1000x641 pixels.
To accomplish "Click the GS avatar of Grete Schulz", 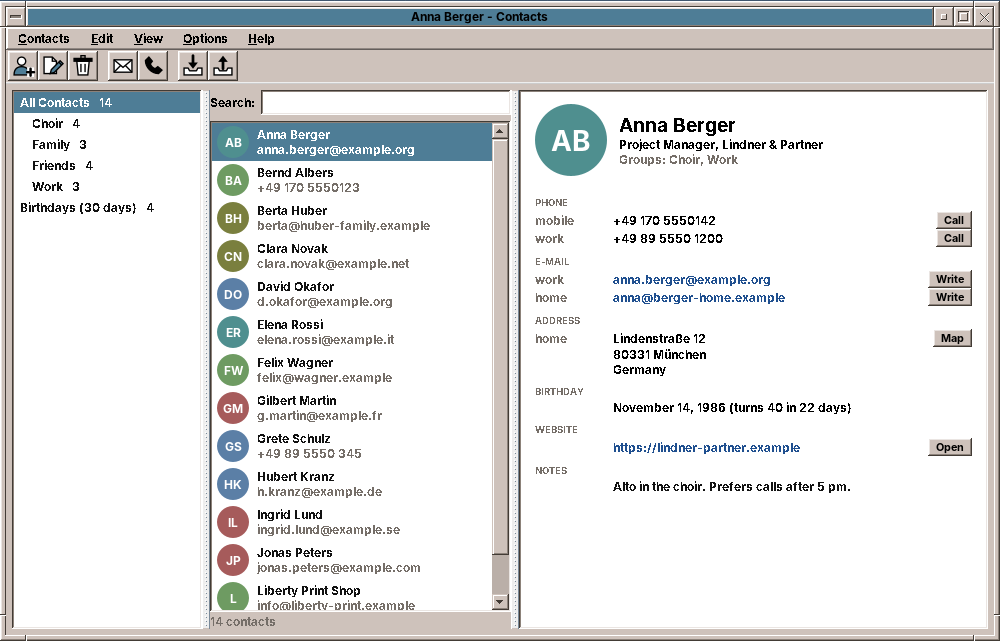I will [x=233, y=446].
